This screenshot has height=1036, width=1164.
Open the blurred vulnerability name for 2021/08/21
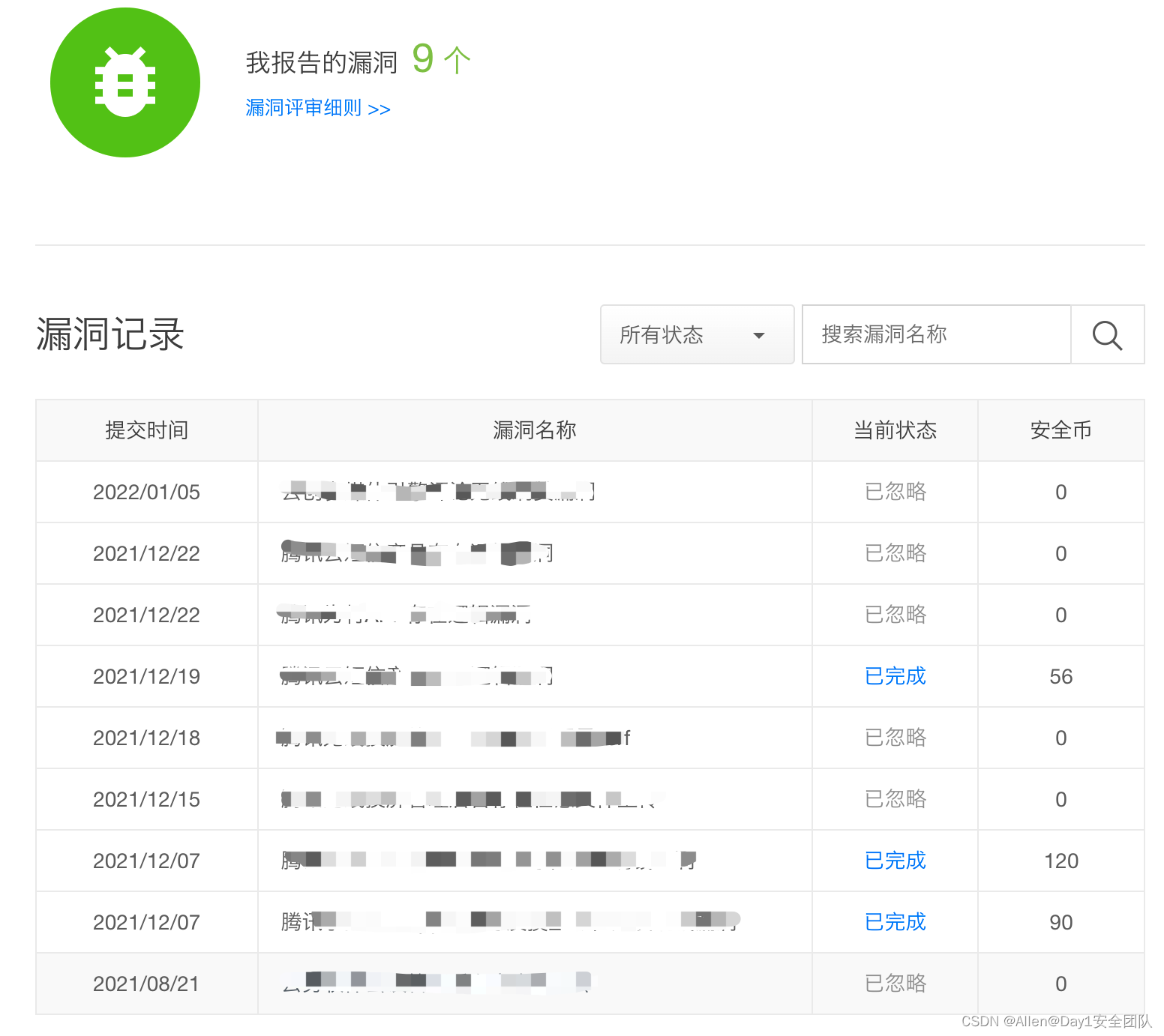click(x=436, y=983)
